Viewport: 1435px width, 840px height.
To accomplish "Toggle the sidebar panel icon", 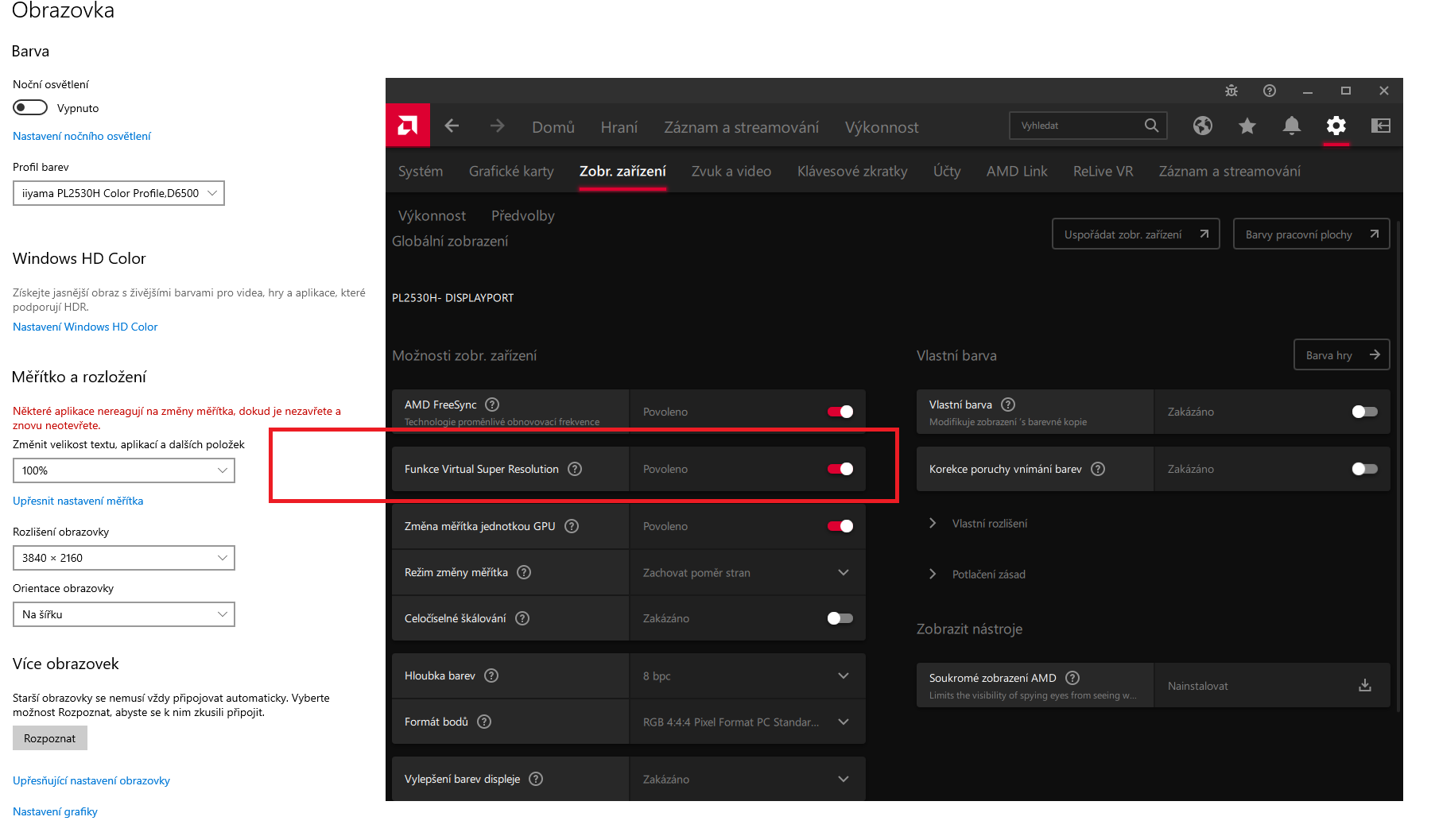I will tap(1381, 126).
